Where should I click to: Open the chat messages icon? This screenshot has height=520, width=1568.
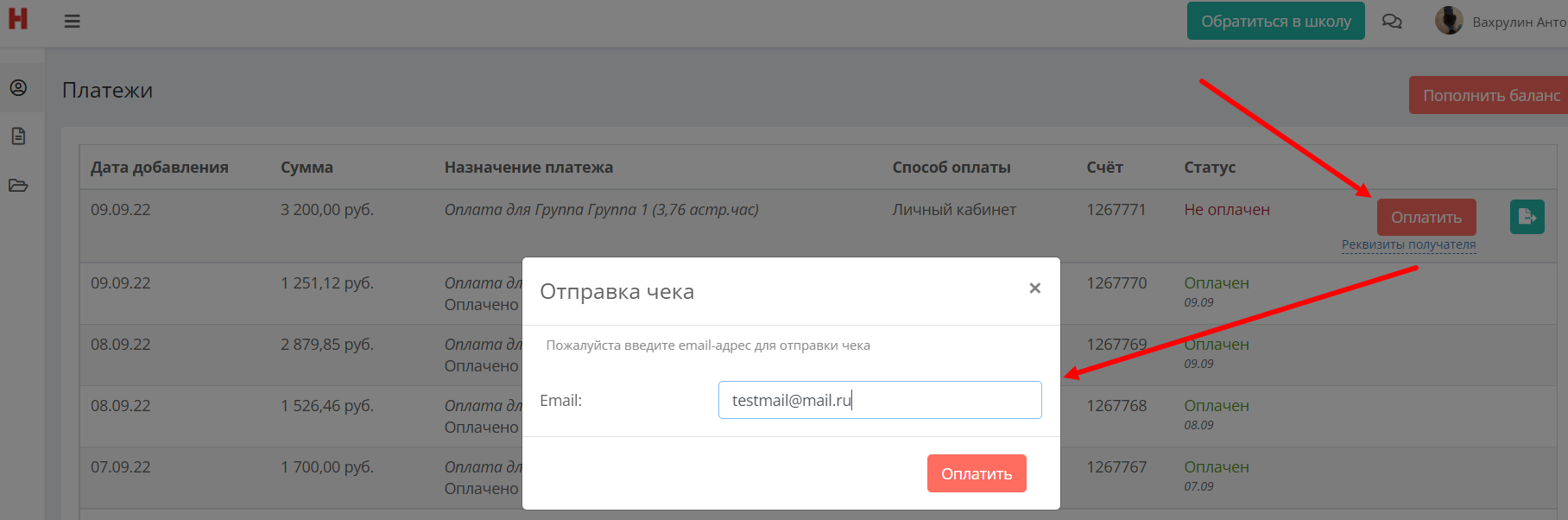point(1392,22)
